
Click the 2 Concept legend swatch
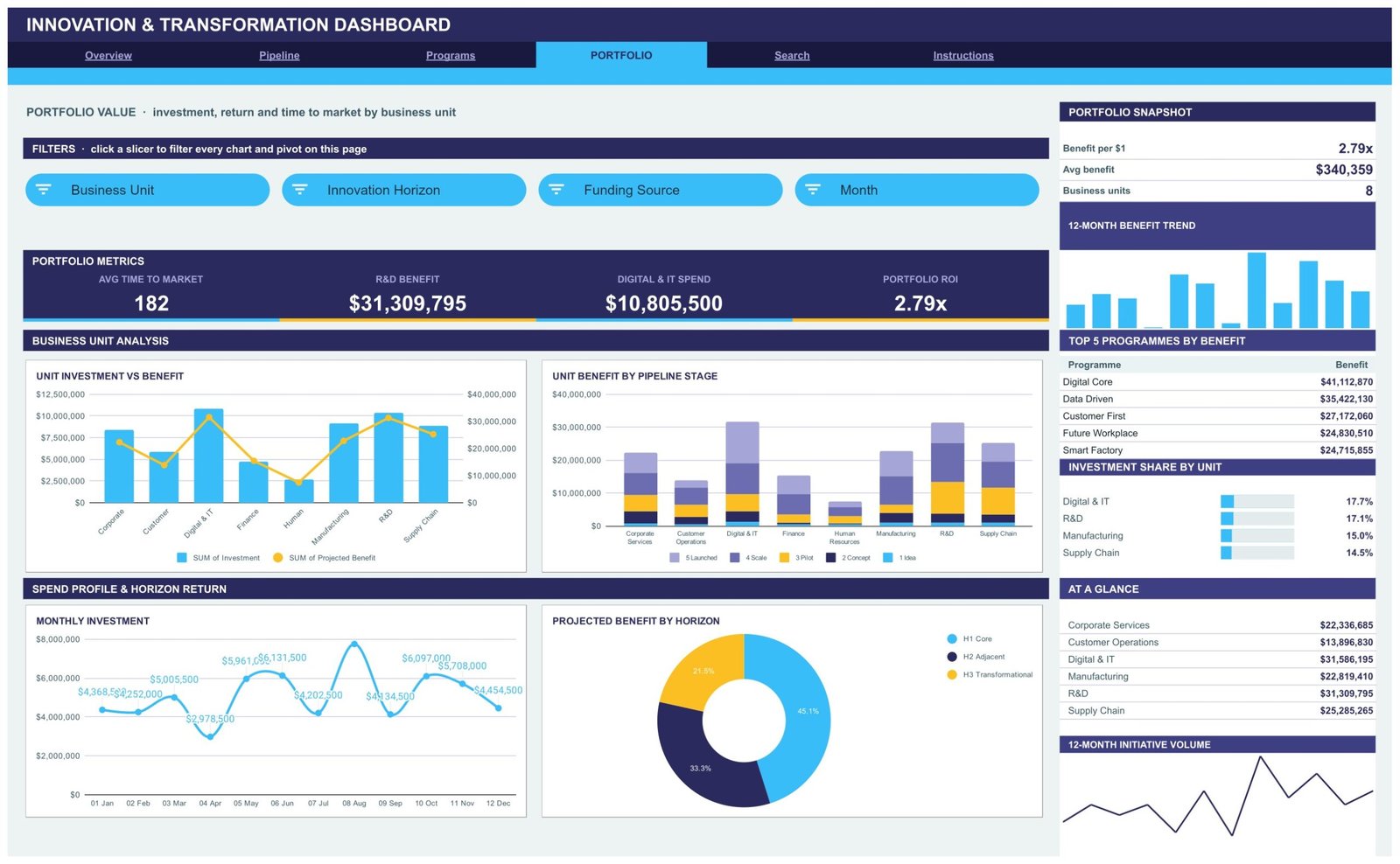[831, 557]
